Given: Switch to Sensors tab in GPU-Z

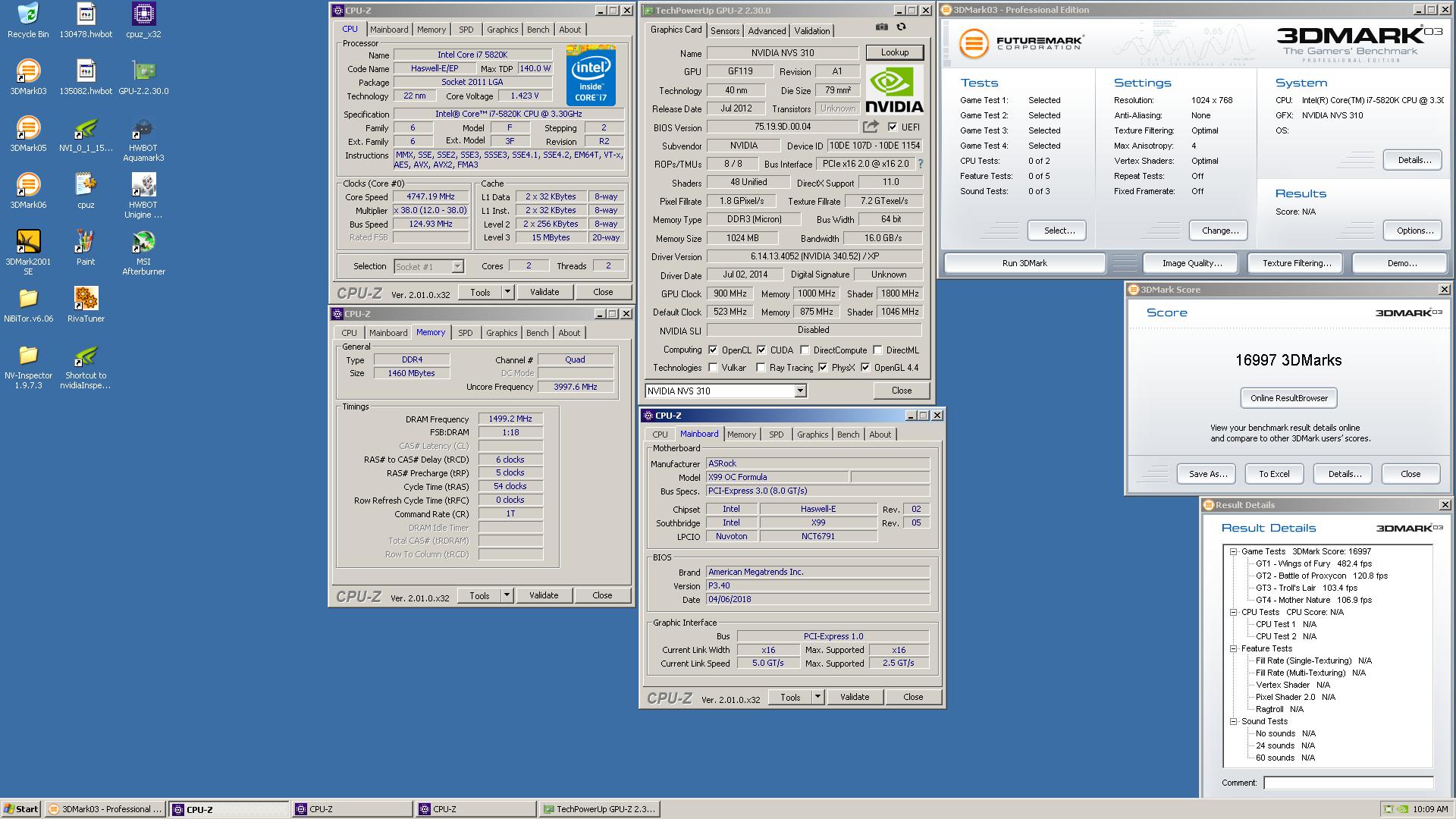Looking at the screenshot, I should pyautogui.click(x=725, y=31).
